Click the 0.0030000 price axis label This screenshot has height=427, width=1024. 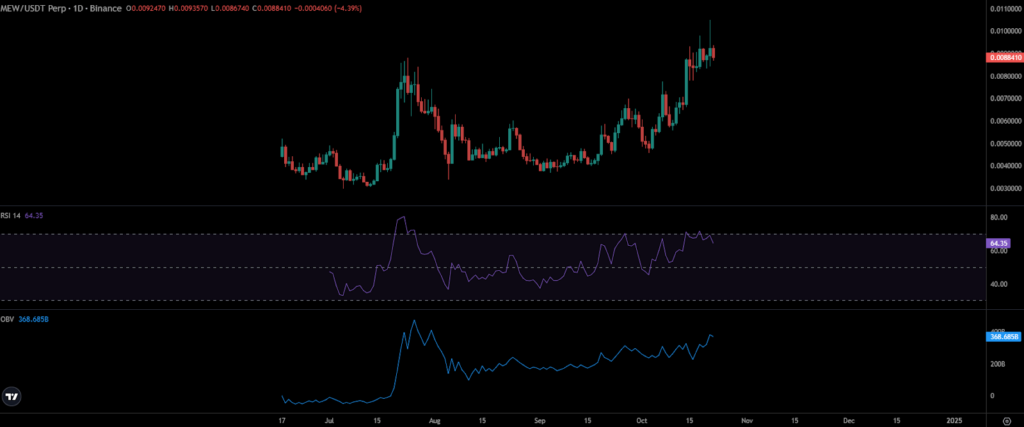1004,188
